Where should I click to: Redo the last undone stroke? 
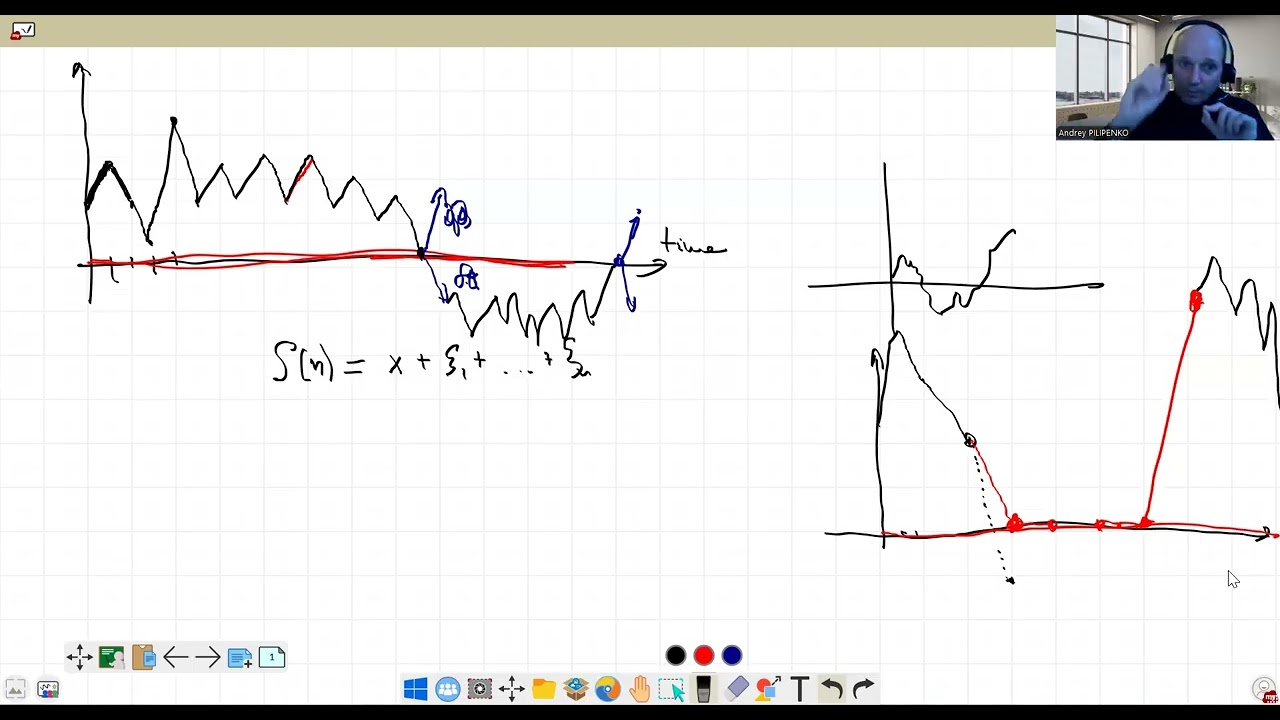863,689
